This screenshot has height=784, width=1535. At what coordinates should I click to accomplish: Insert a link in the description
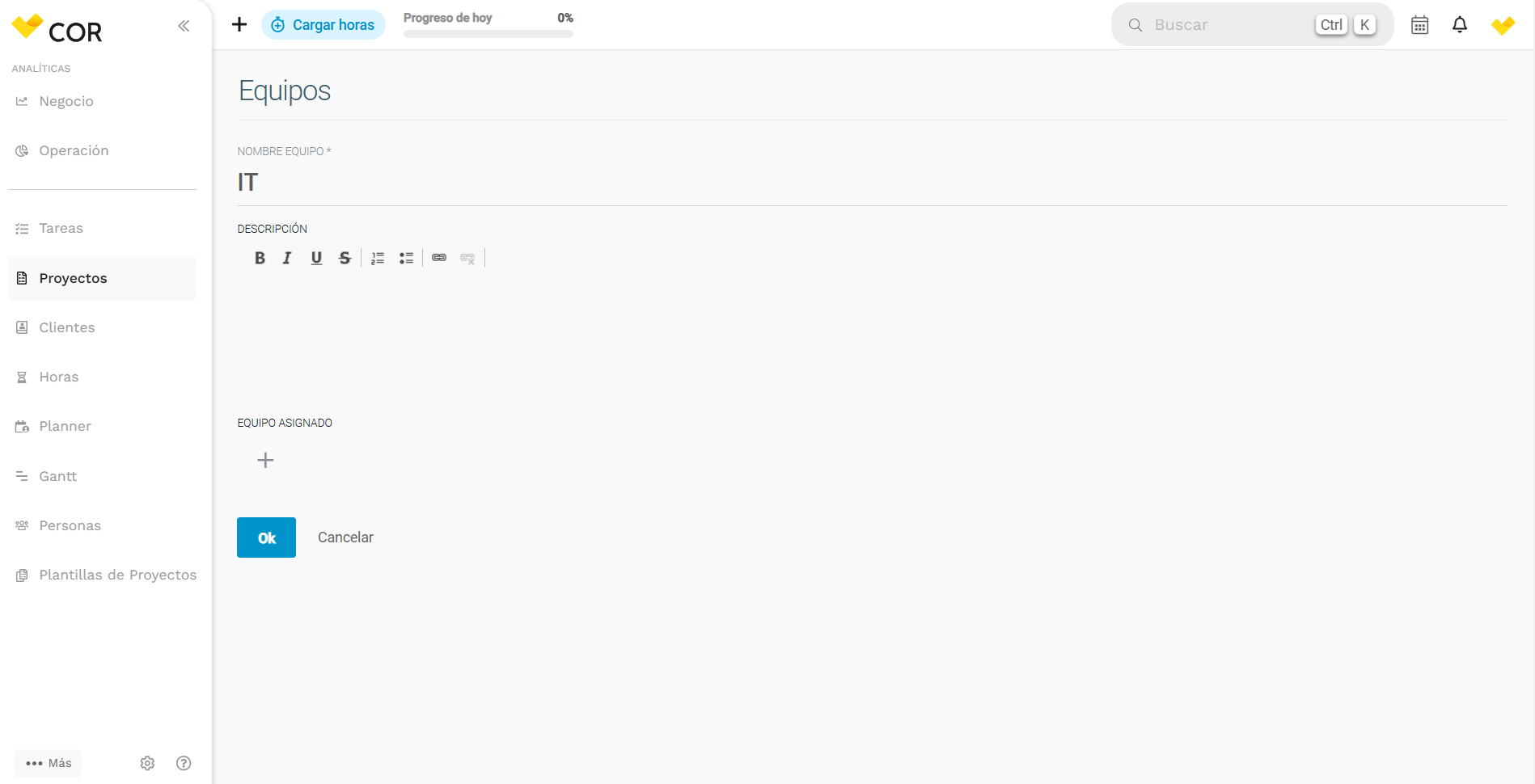click(x=439, y=258)
